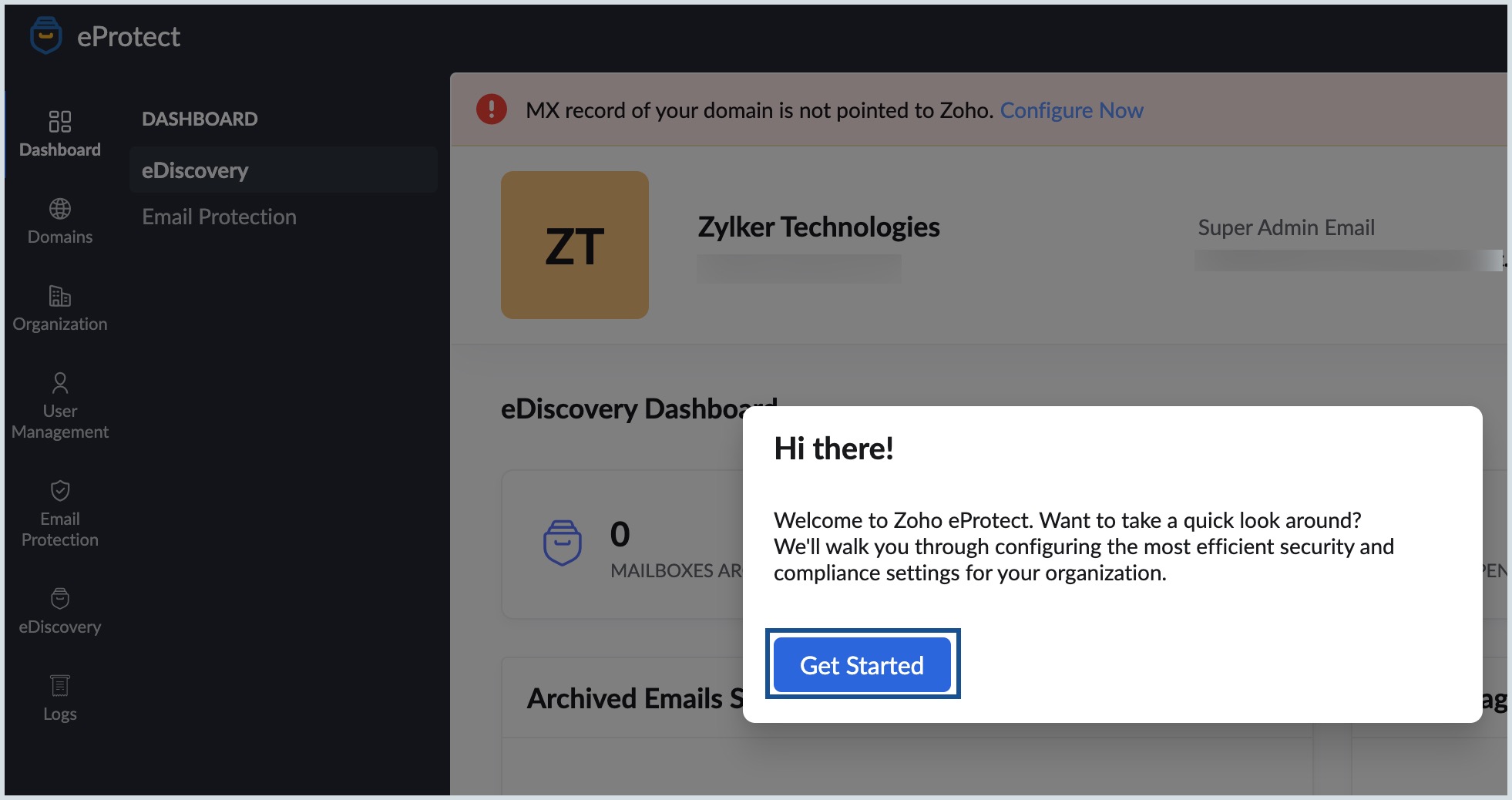The width and height of the screenshot is (1512, 800).
Task: Go to User Management icon
Action: click(60, 383)
